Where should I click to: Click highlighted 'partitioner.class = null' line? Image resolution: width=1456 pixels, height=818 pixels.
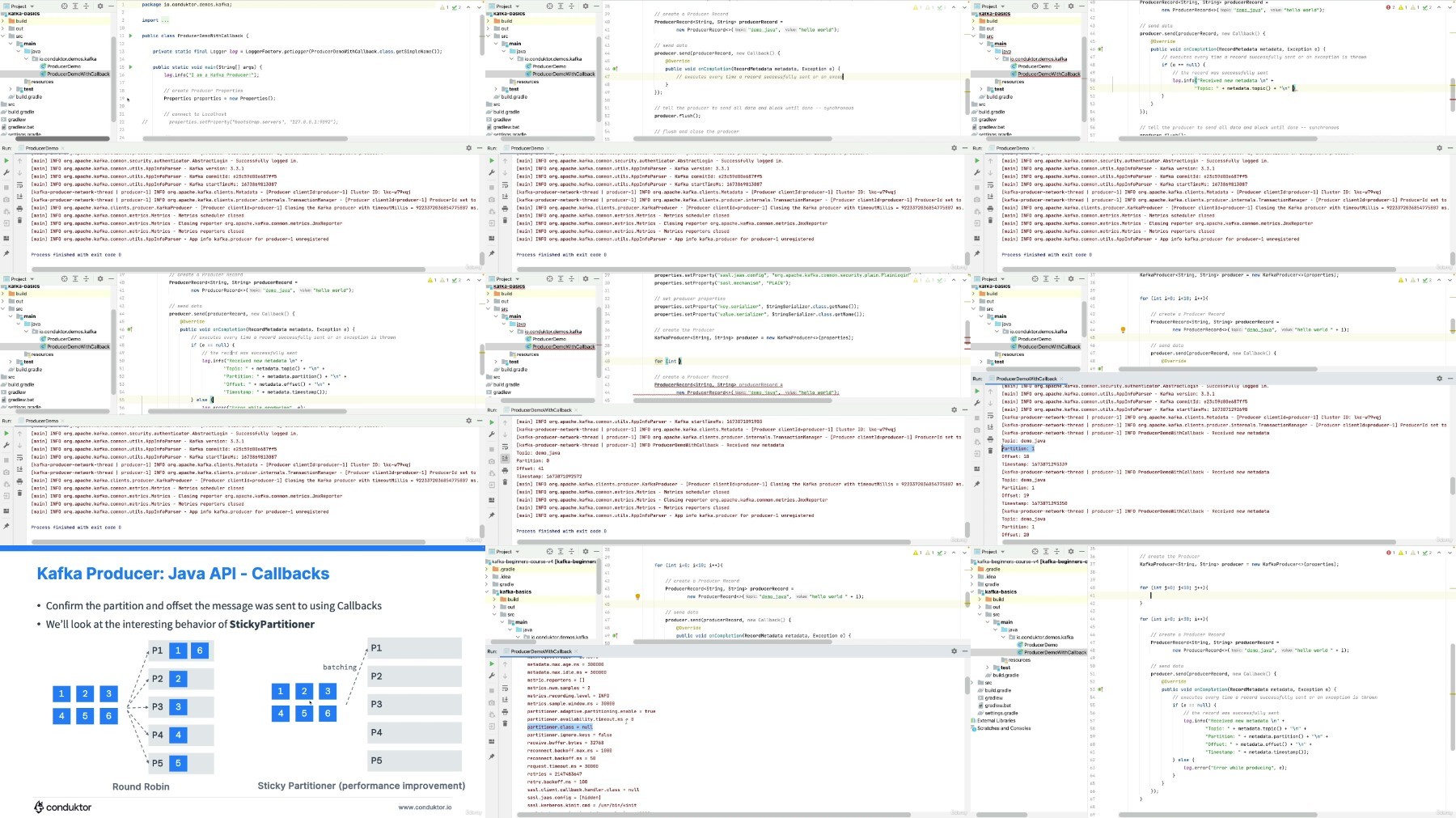(560, 727)
